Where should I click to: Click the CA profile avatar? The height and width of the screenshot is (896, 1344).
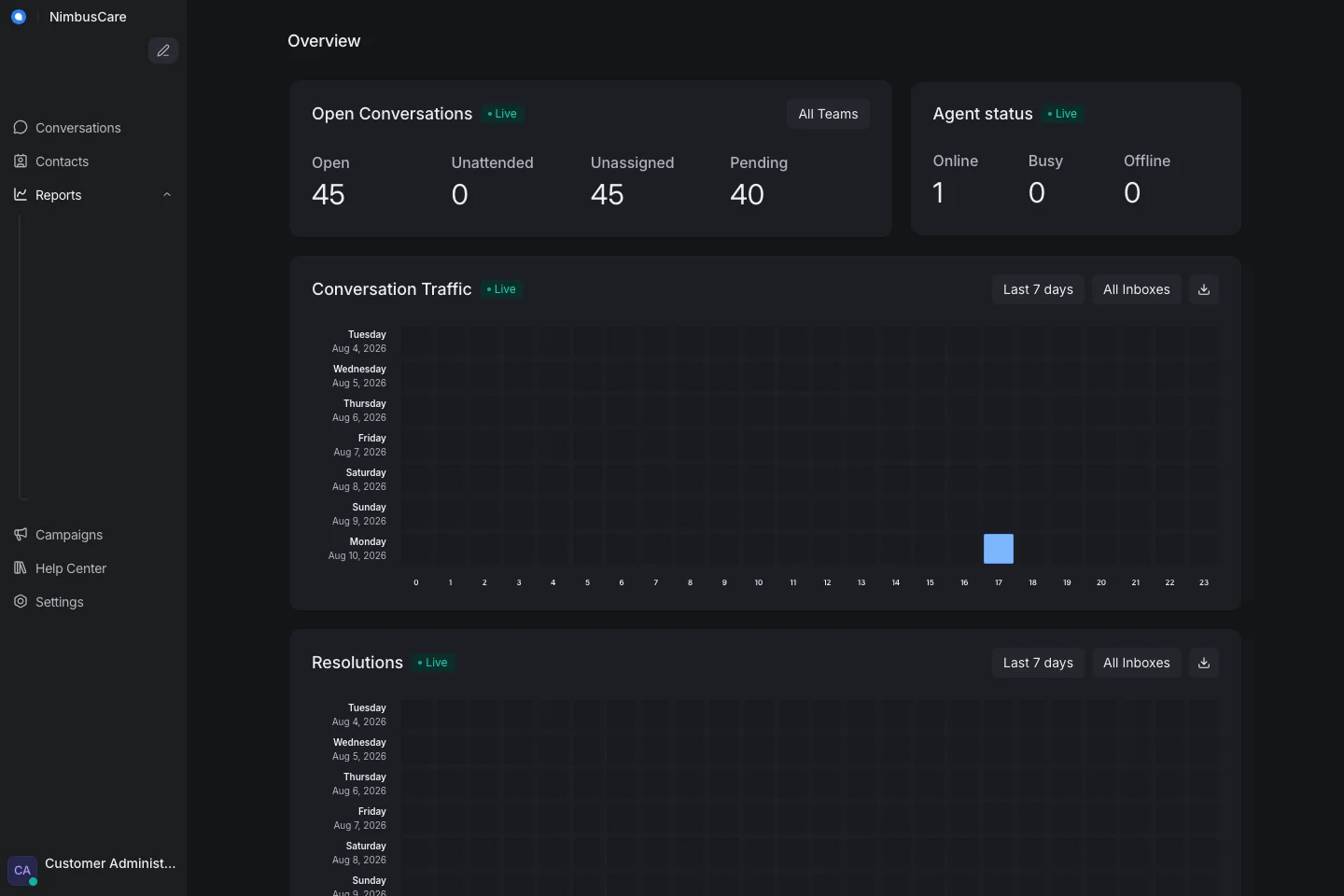coord(22,870)
